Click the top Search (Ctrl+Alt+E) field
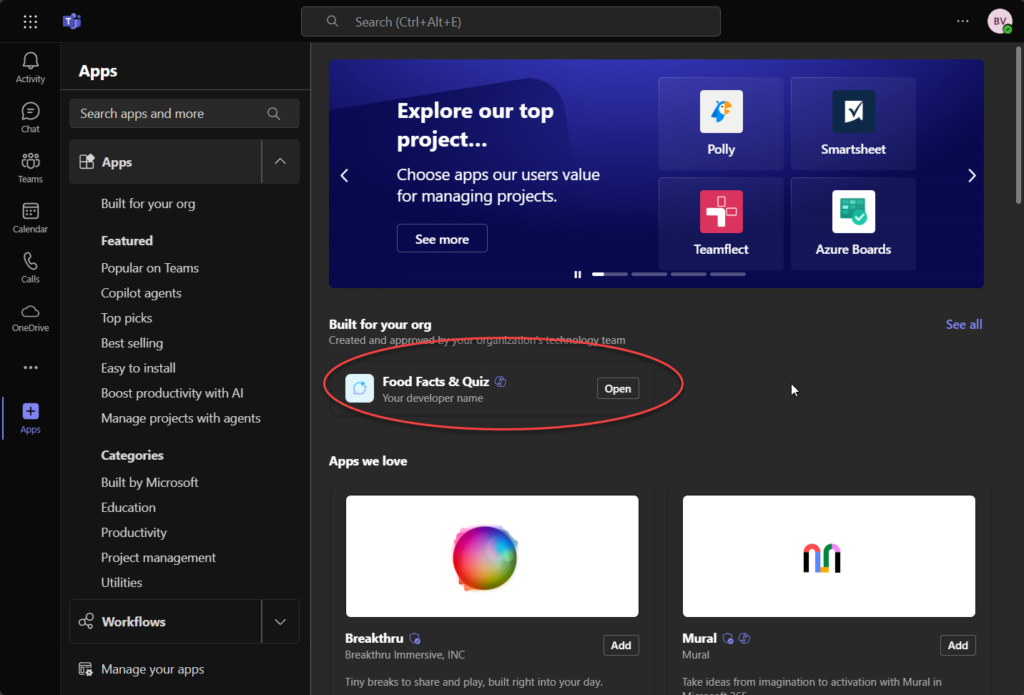 coord(511,22)
